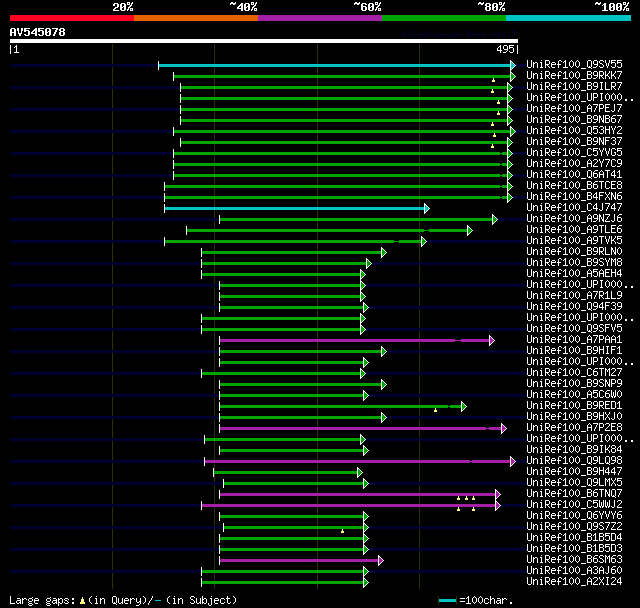Click the UniRef100_Q9SV55 label

pyautogui.click(x=574, y=64)
